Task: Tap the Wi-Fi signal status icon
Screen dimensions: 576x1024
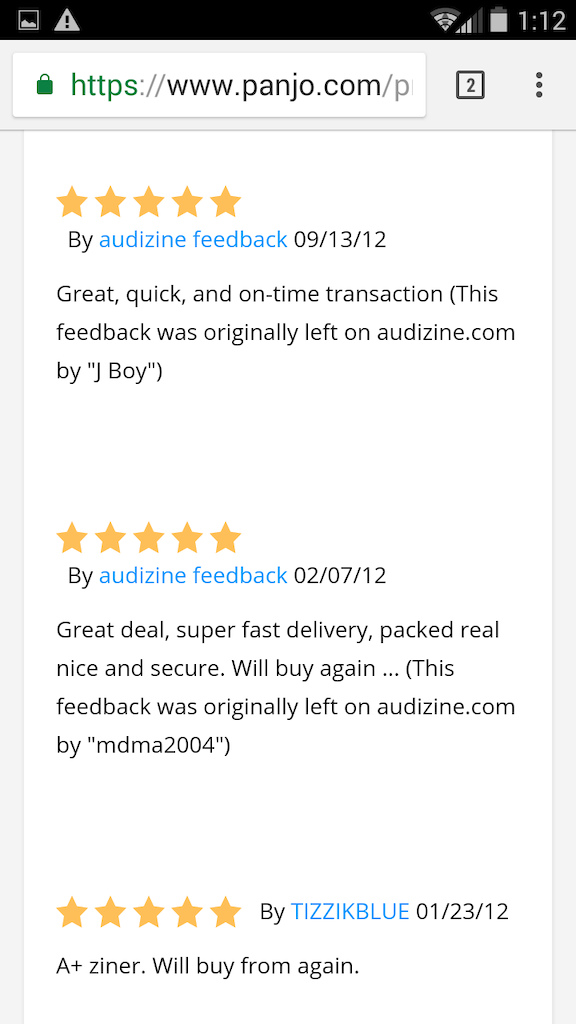Action: point(445,20)
